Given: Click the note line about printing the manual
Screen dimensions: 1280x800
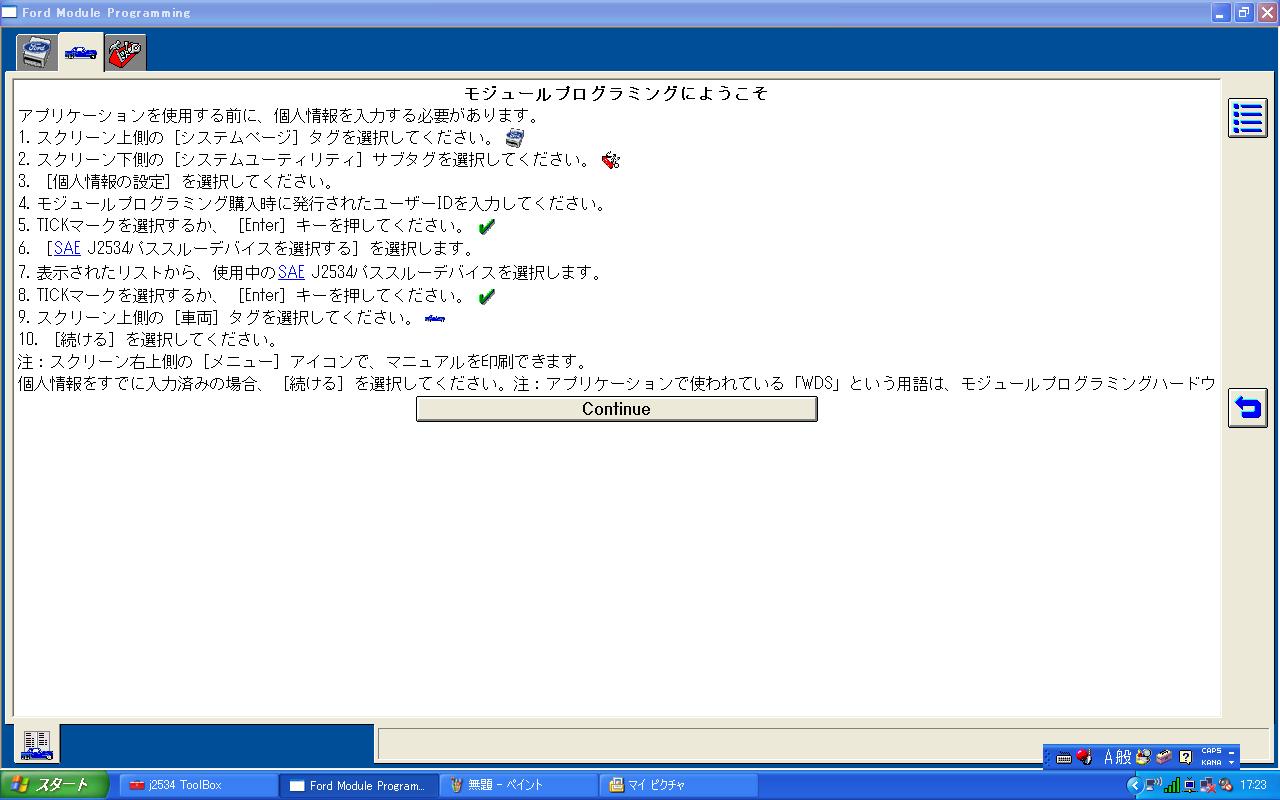Looking at the screenshot, I should 303,362.
